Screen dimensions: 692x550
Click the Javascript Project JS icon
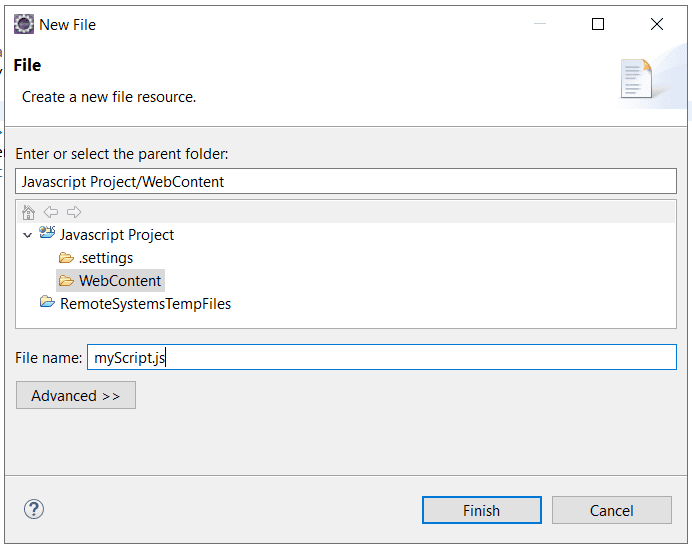click(47, 233)
